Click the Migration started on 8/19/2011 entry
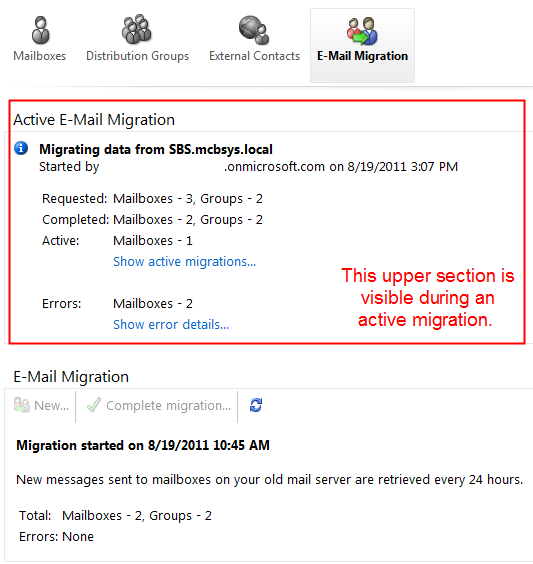Image resolution: width=533 pixels, height=564 pixels. 143,445
